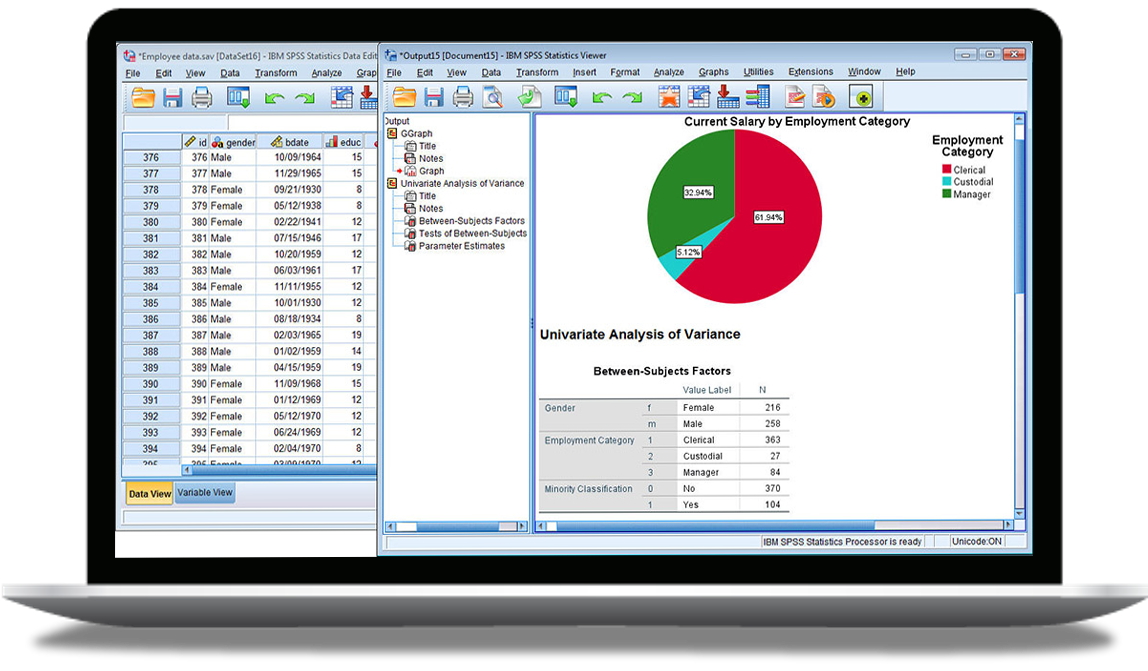Click Print Preview icon in Viewer toolbar
Screen dimensions: 1148x671
(x=493, y=96)
